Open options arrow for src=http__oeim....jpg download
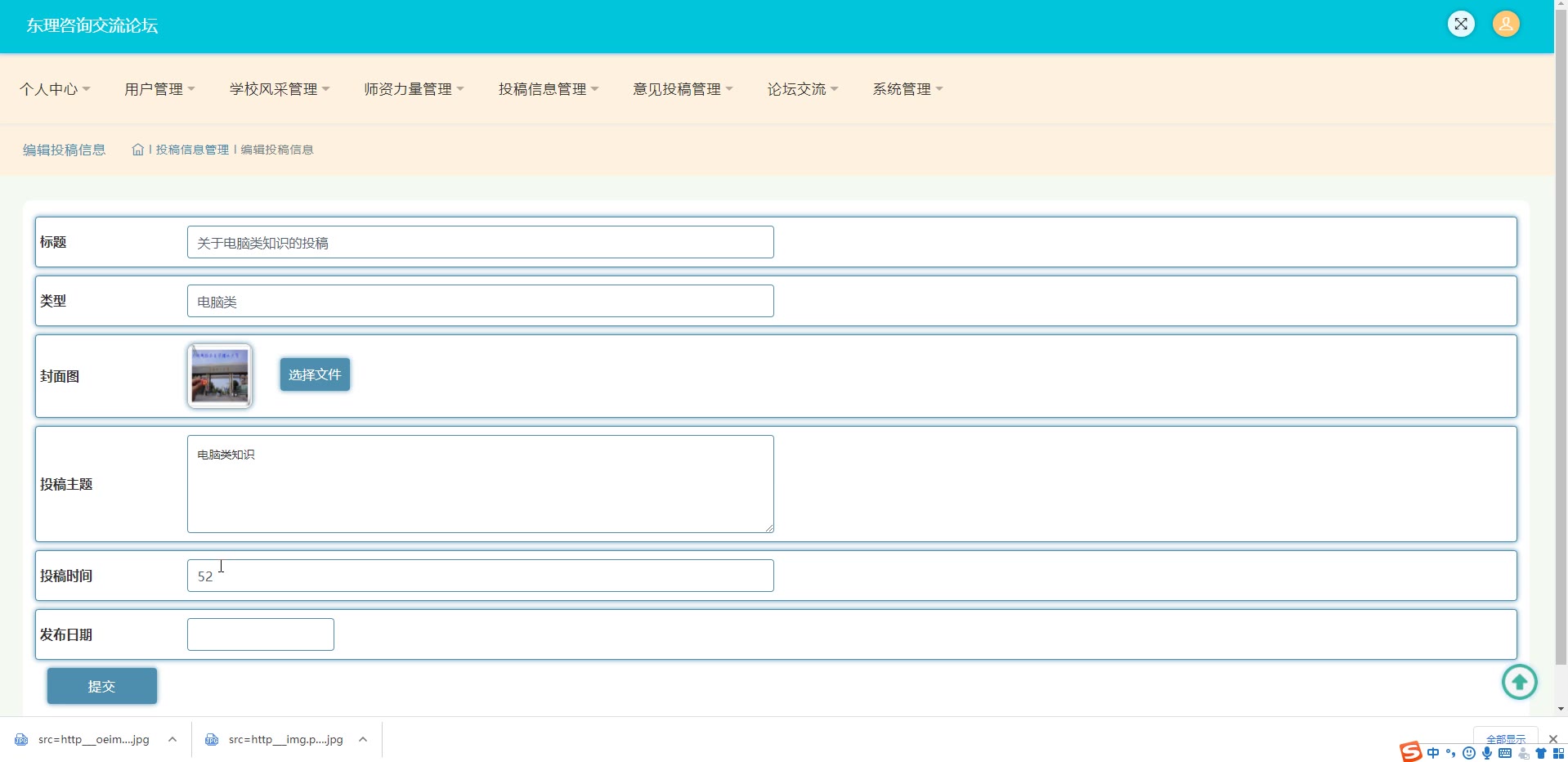Image resolution: width=1568 pixels, height=762 pixels. (172, 739)
